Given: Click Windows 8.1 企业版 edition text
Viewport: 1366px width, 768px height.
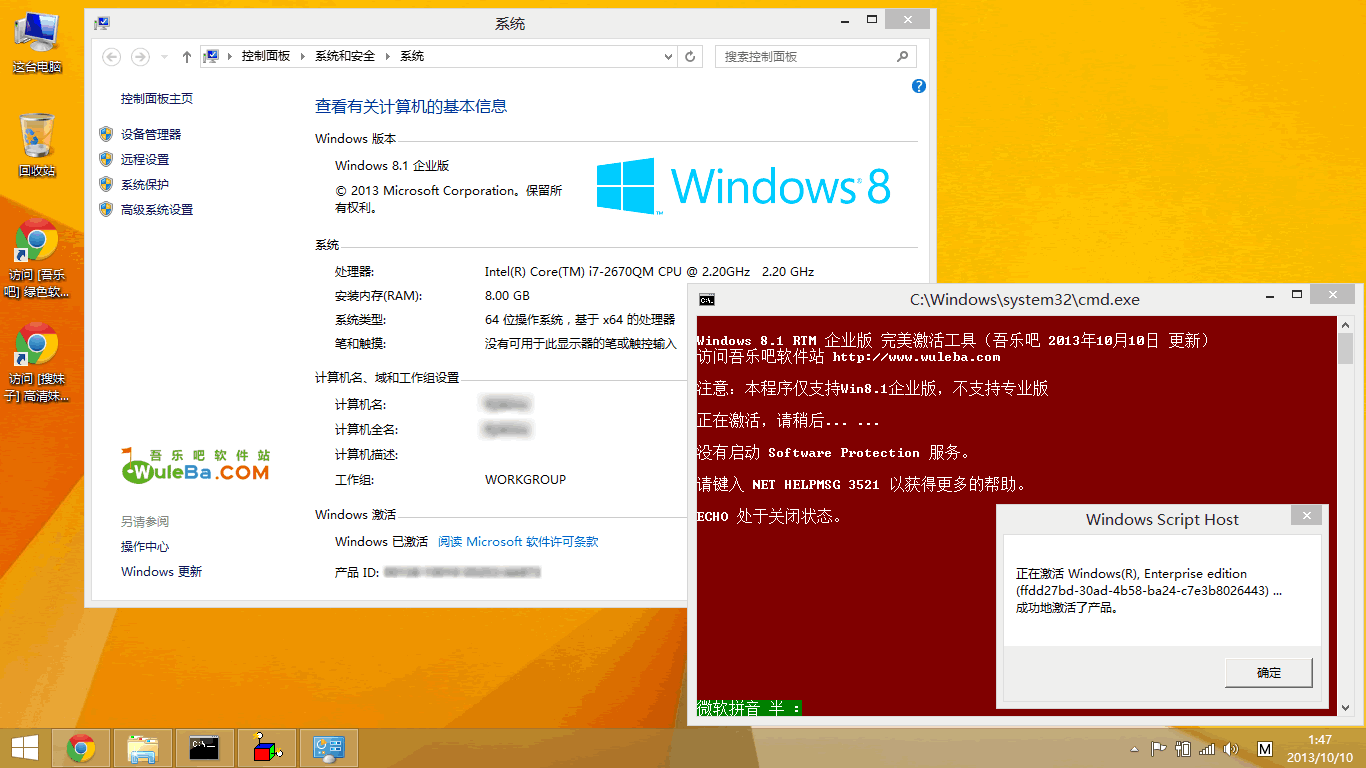Looking at the screenshot, I should pyautogui.click(x=392, y=166).
